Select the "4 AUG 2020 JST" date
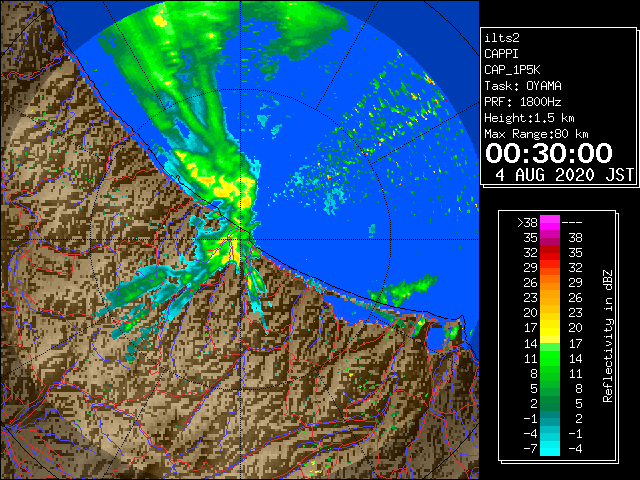 (565, 175)
